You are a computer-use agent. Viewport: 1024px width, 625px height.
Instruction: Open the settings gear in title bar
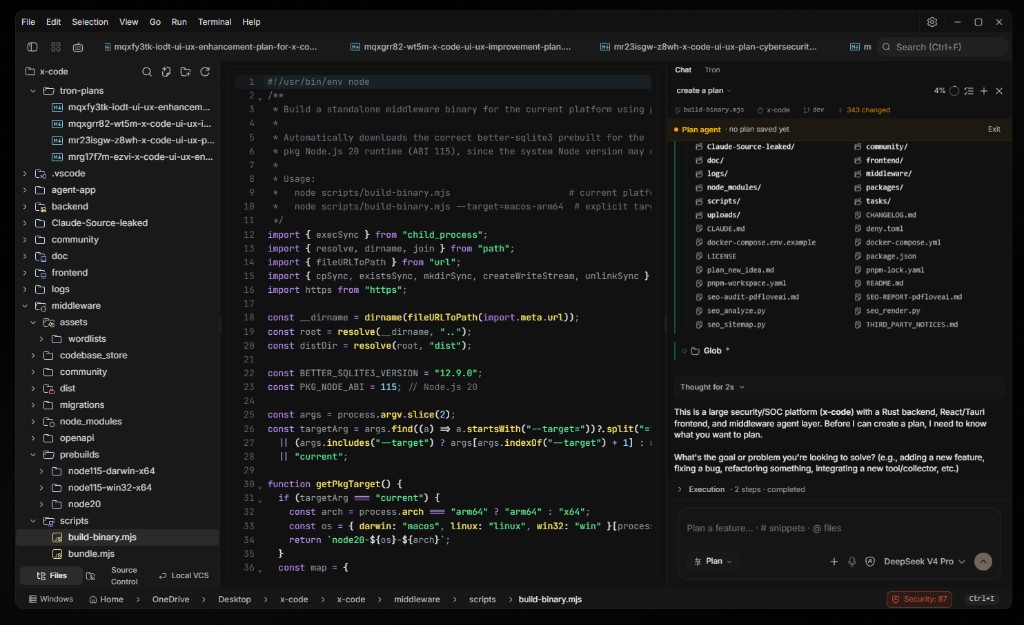[932, 22]
